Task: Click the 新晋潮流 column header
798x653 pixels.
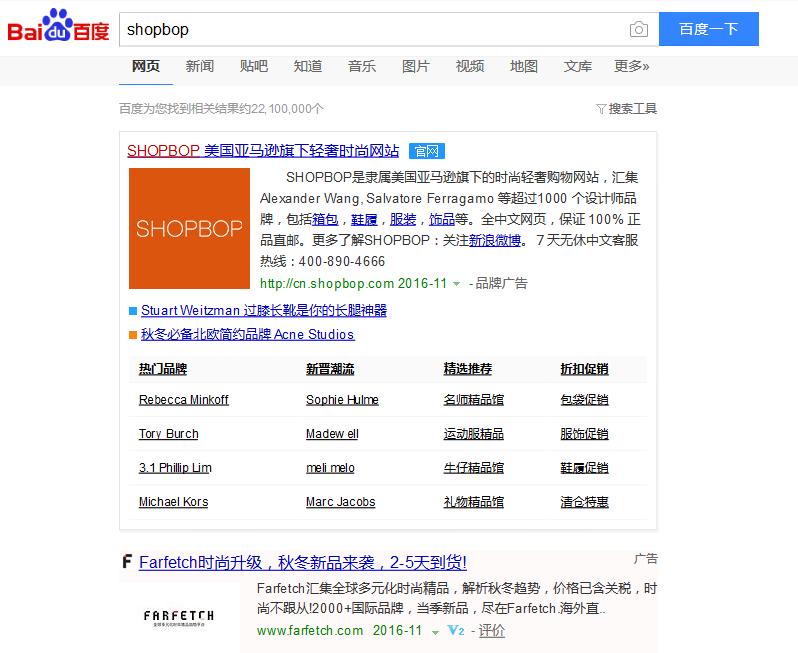Action: click(330, 369)
